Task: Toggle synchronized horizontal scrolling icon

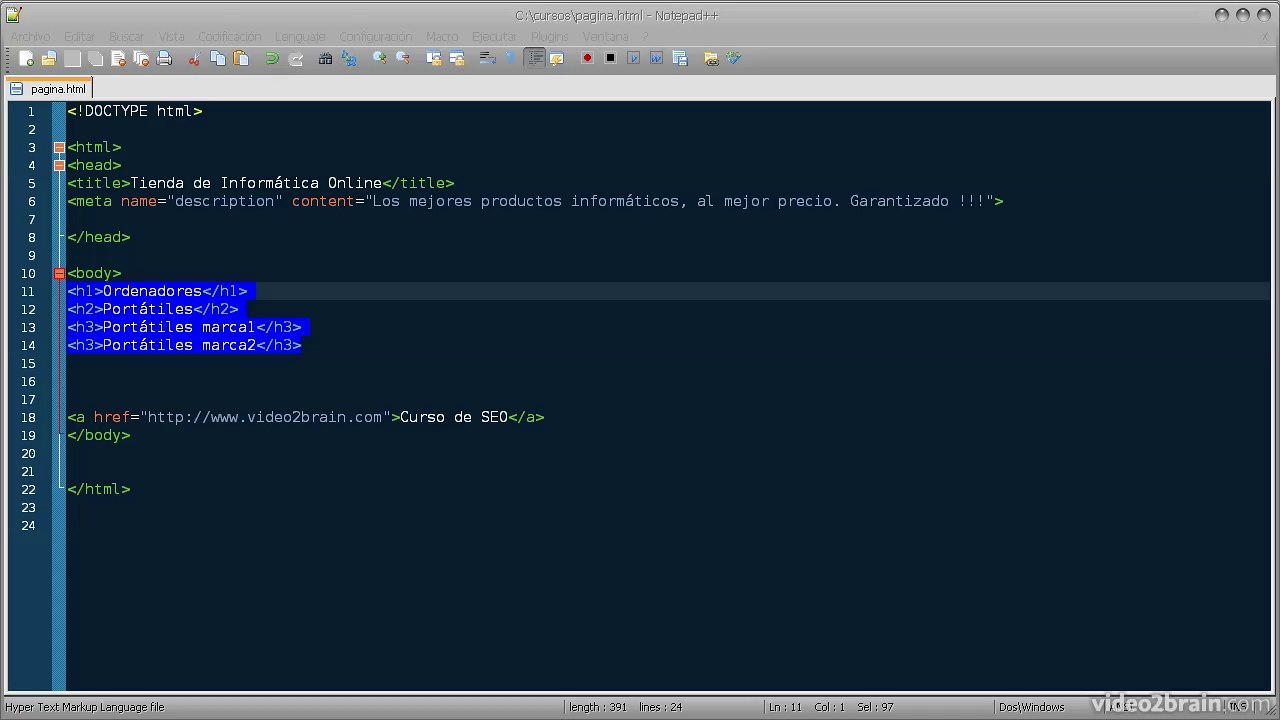Action: [x=456, y=59]
